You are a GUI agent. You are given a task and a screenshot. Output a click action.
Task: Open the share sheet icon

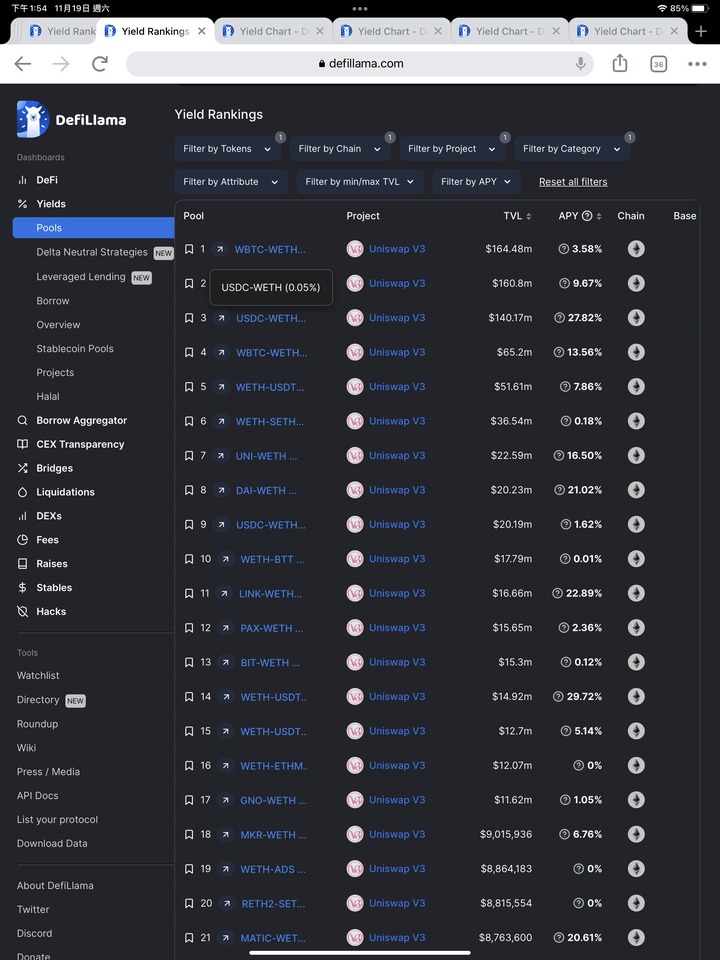(x=620, y=63)
